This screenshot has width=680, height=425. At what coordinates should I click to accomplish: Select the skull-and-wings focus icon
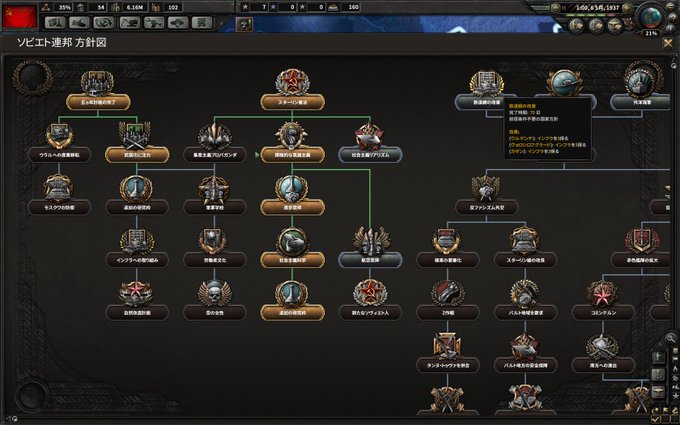(215, 294)
